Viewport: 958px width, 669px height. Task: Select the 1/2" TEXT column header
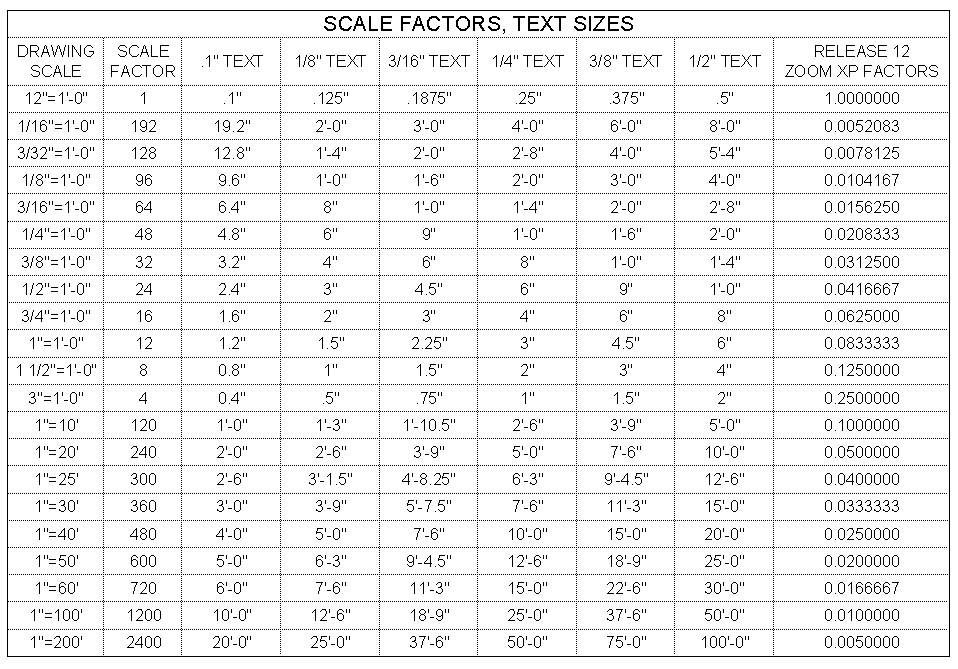click(x=725, y=61)
